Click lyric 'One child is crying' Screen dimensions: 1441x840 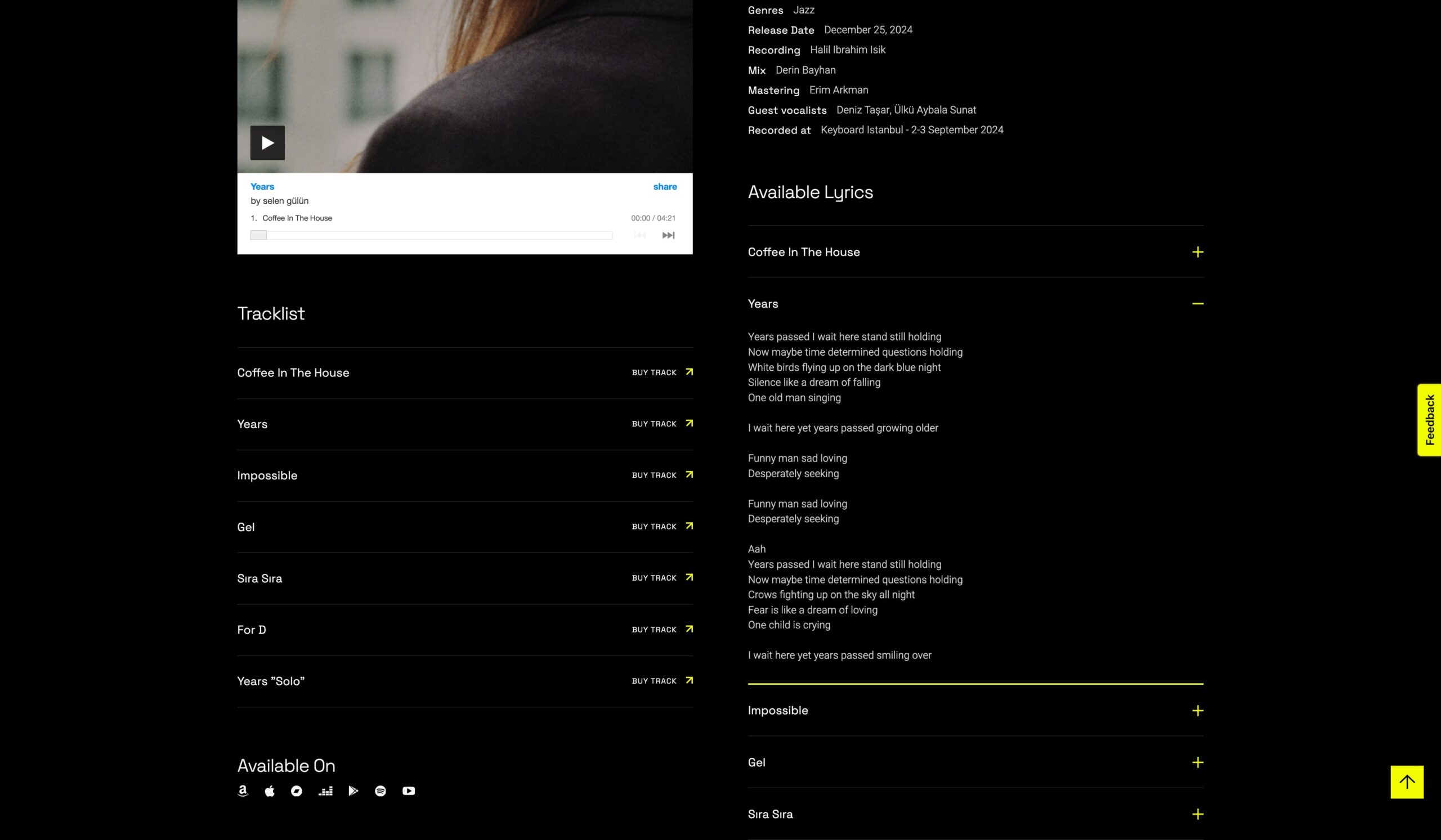(x=789, y=625)
